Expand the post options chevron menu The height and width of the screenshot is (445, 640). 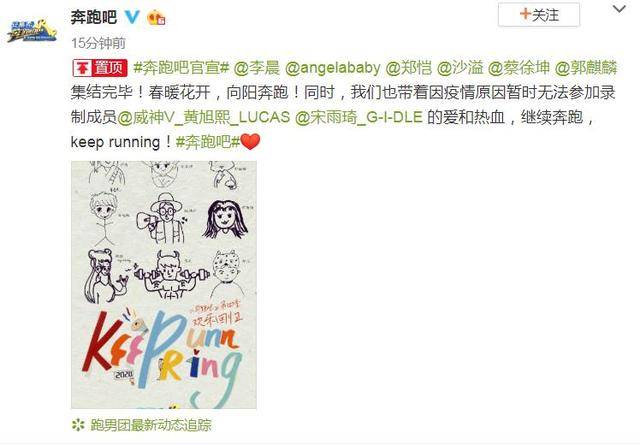[x=619, y=9]
